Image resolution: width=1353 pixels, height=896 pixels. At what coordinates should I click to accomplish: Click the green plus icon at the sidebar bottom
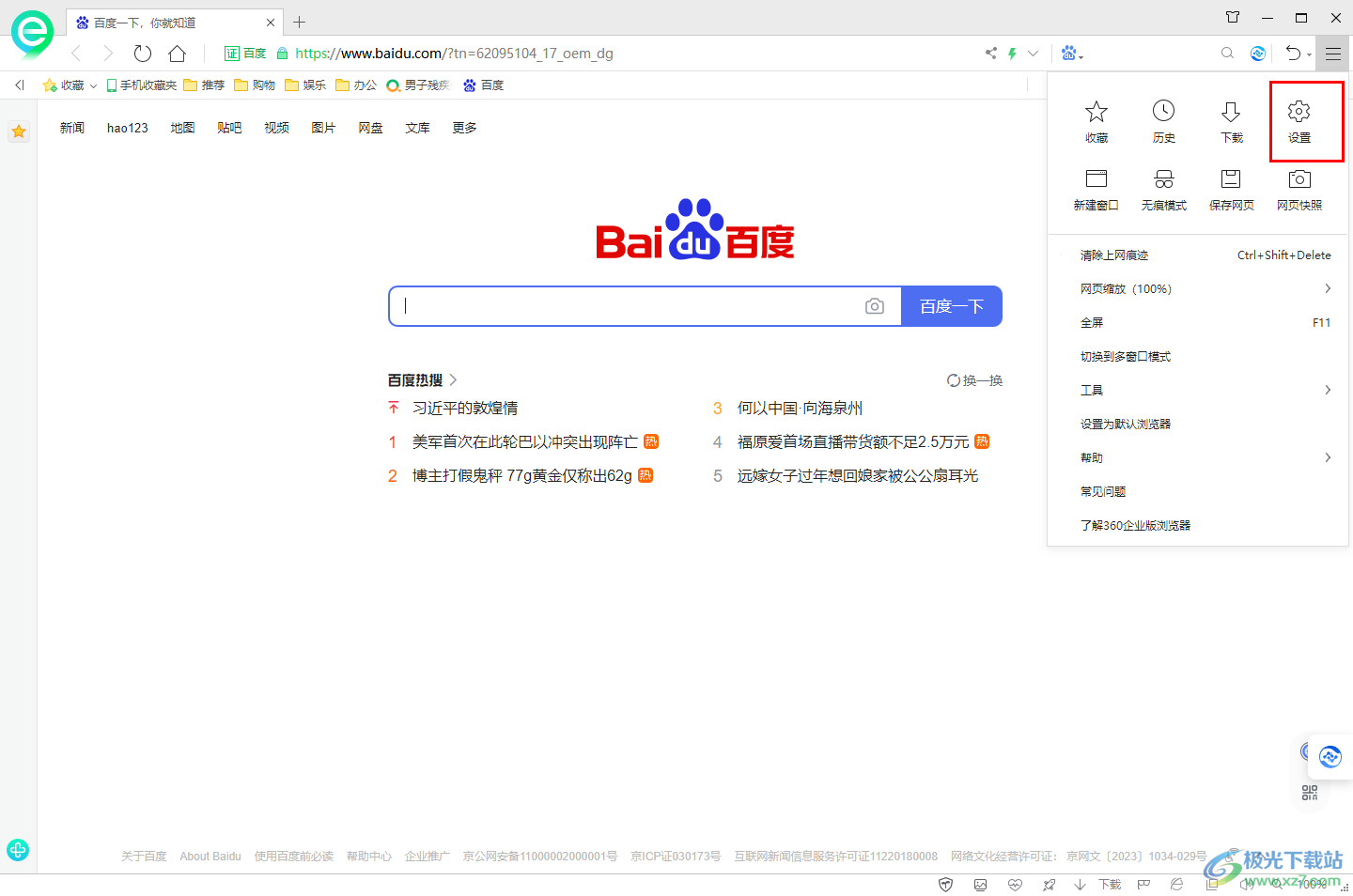[x=18, y=850]
